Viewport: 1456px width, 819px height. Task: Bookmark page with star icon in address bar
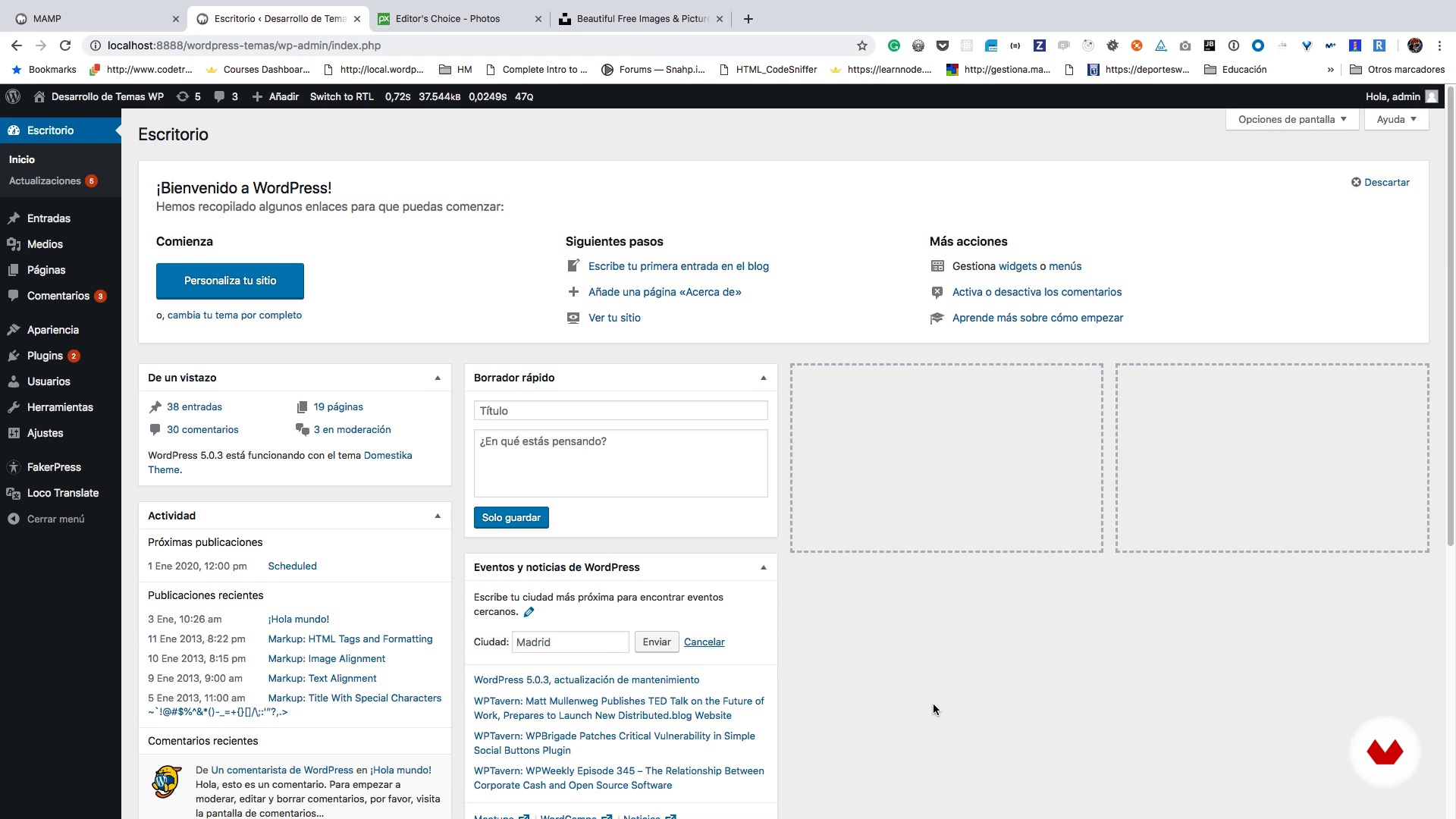(861, 45)
